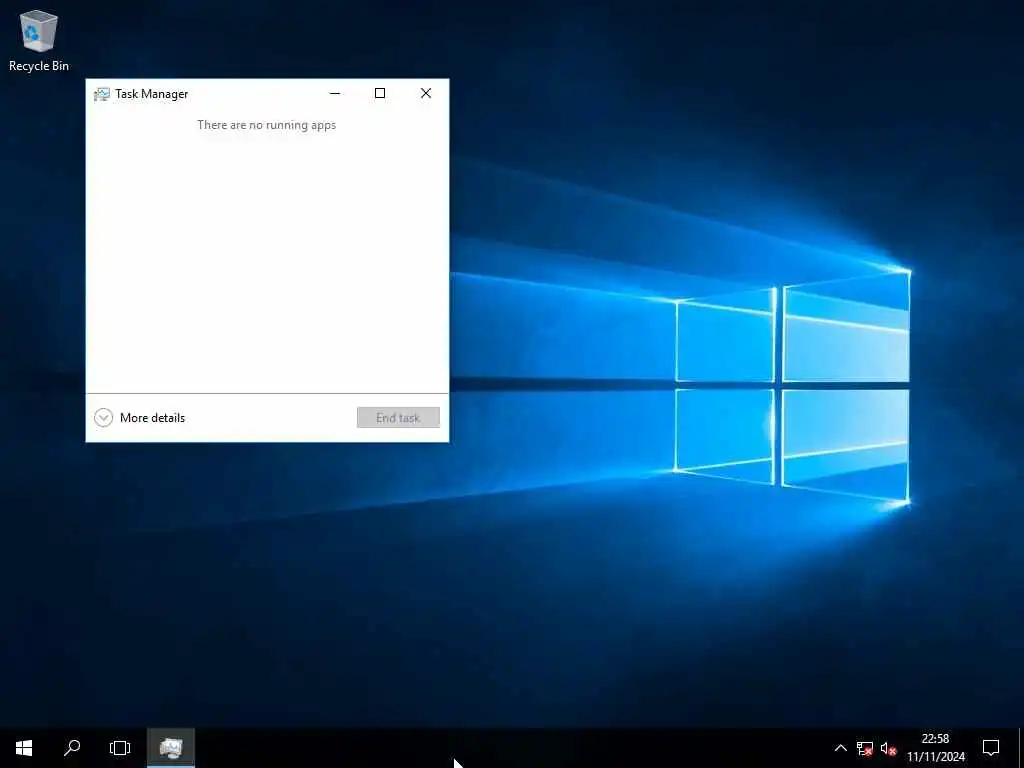
Task: Click the Task Manager title bar icon
Action: [101, 94]
